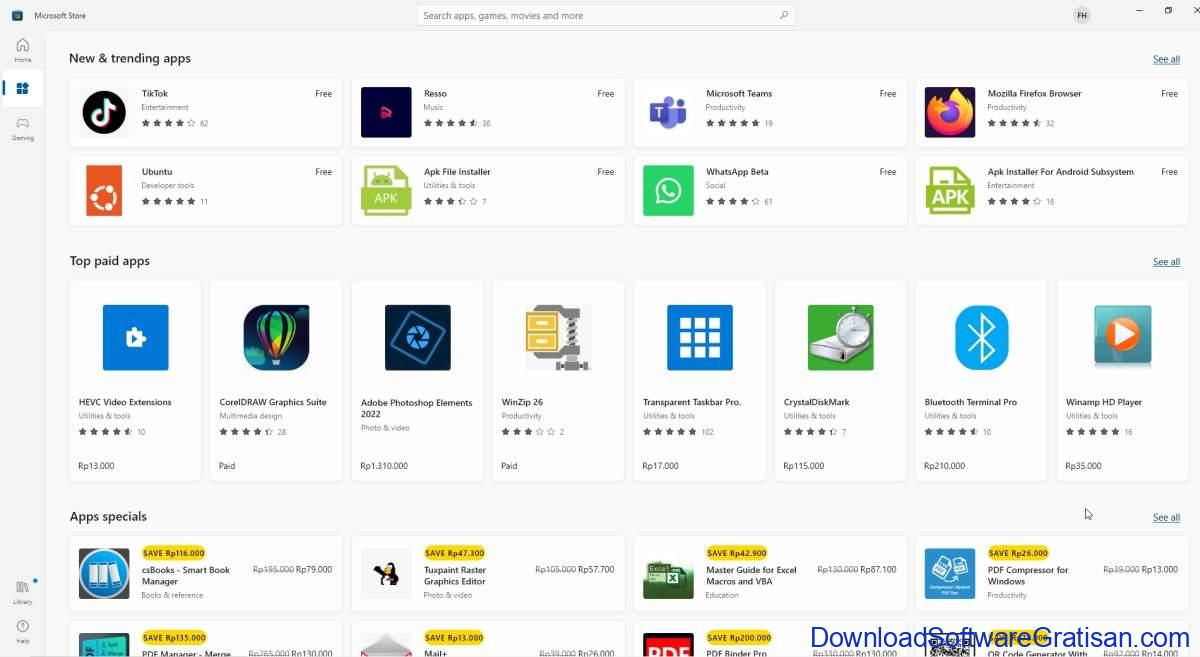
Task: Click the Microsoft Store title bar logo
Action: click(17, 15)
